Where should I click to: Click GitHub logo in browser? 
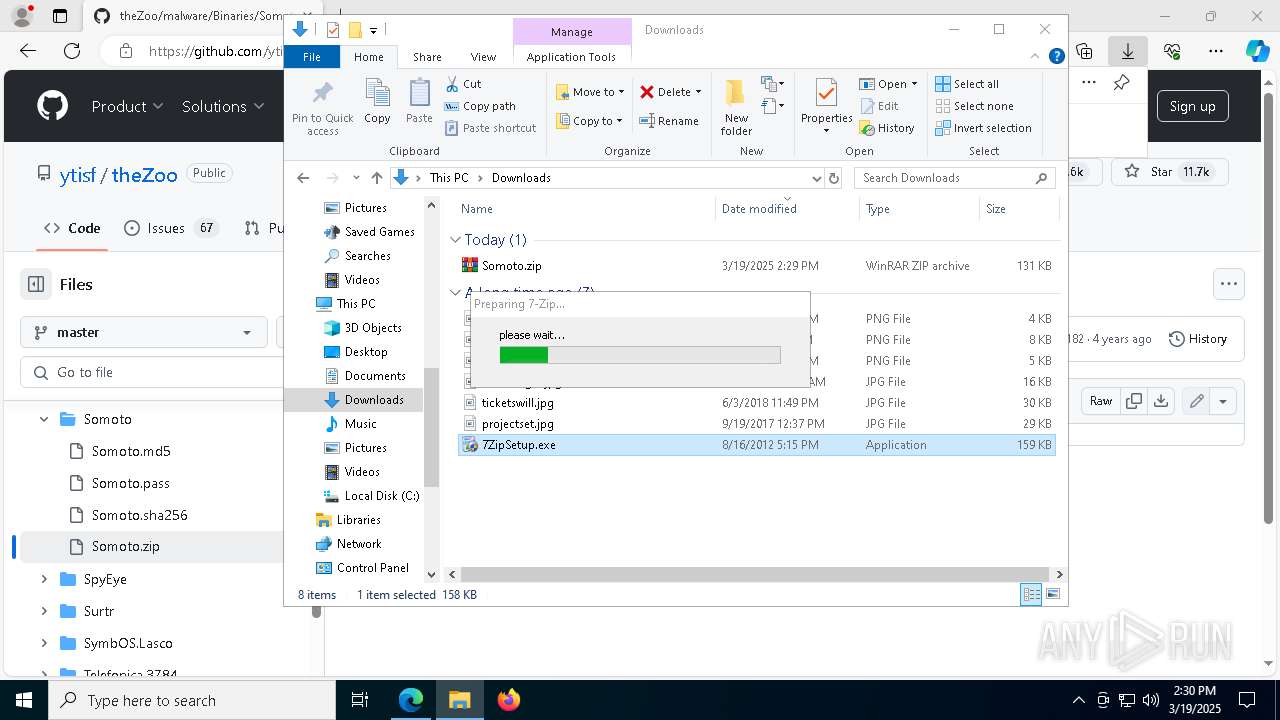(52, 106)
